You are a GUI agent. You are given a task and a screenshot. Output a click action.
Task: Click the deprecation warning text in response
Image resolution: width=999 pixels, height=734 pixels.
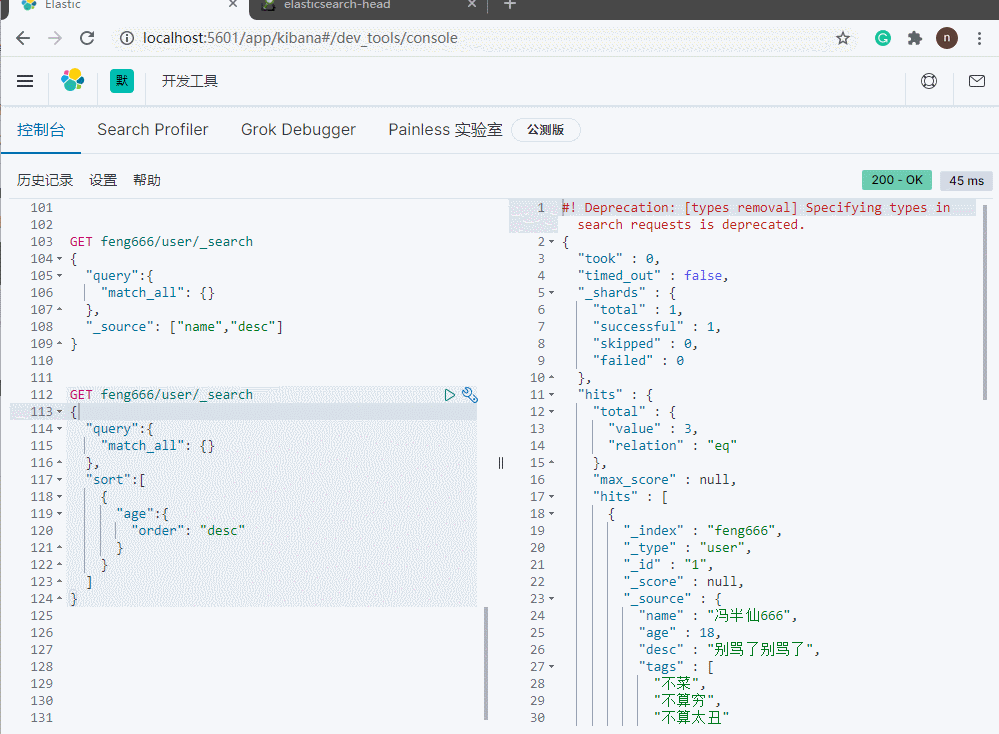756,216
